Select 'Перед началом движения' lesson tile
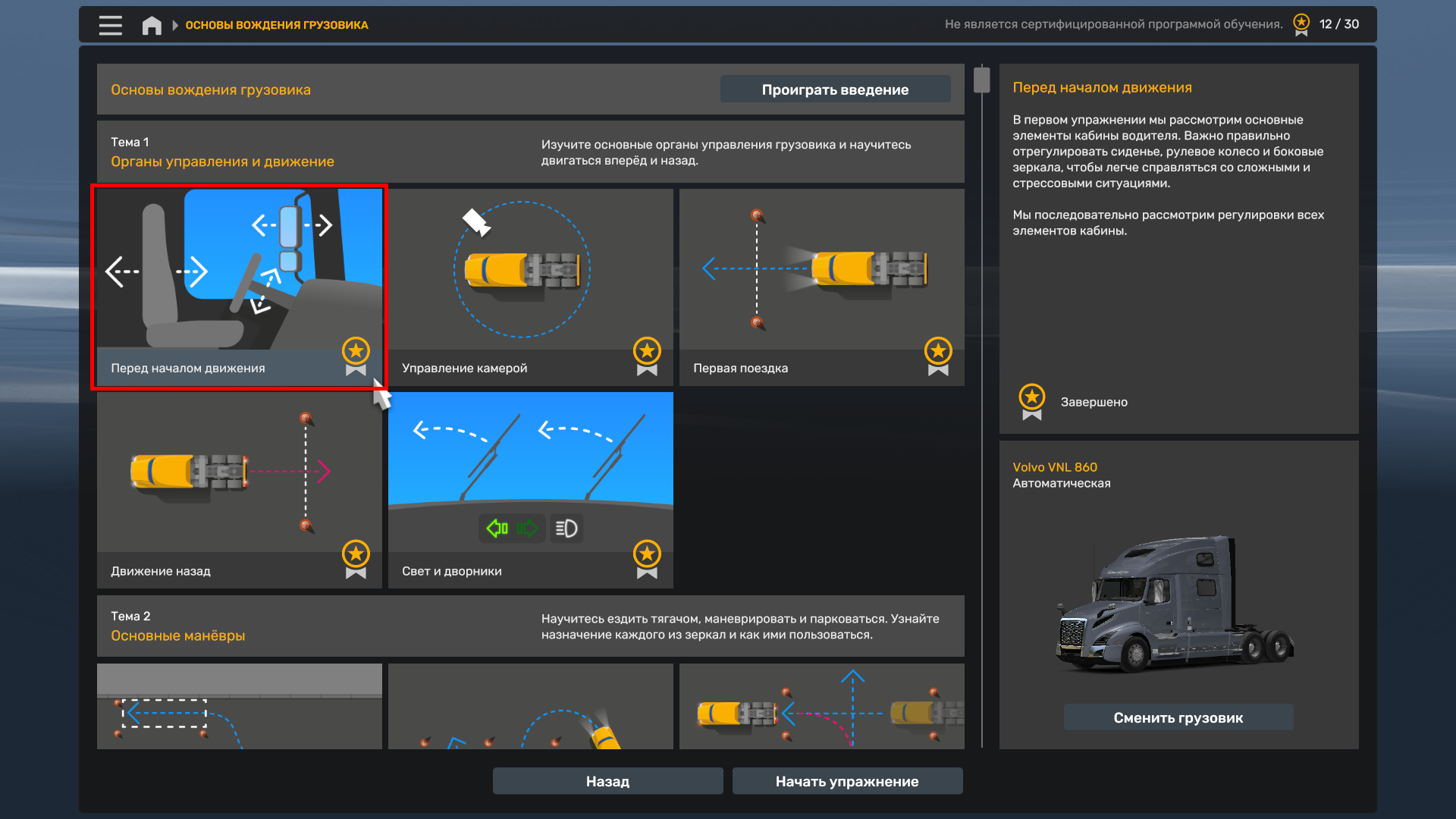This screenshot has height=819, width=1456. [x=239, y=287]
